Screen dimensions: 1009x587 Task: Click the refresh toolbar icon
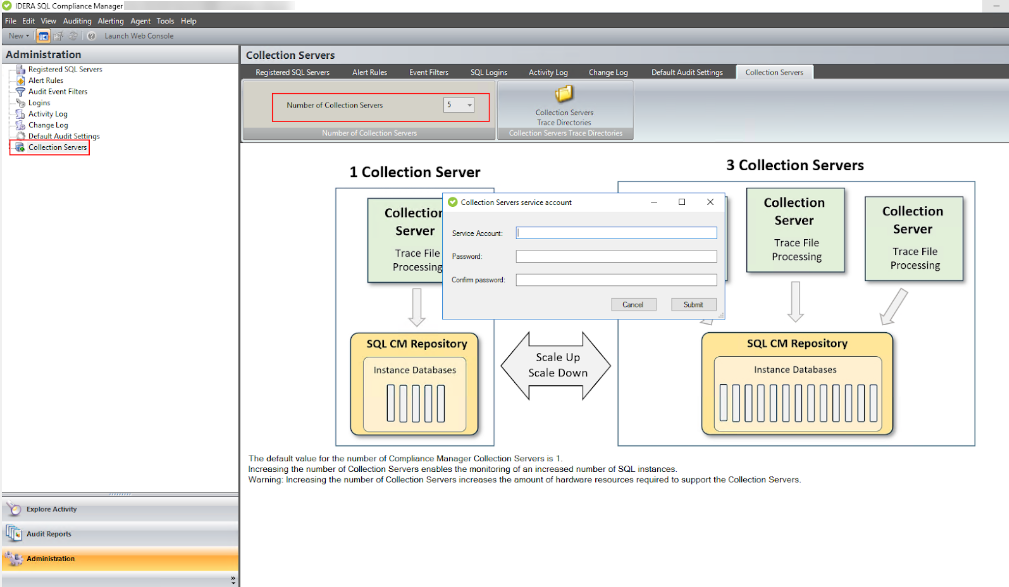pos(73,36)
